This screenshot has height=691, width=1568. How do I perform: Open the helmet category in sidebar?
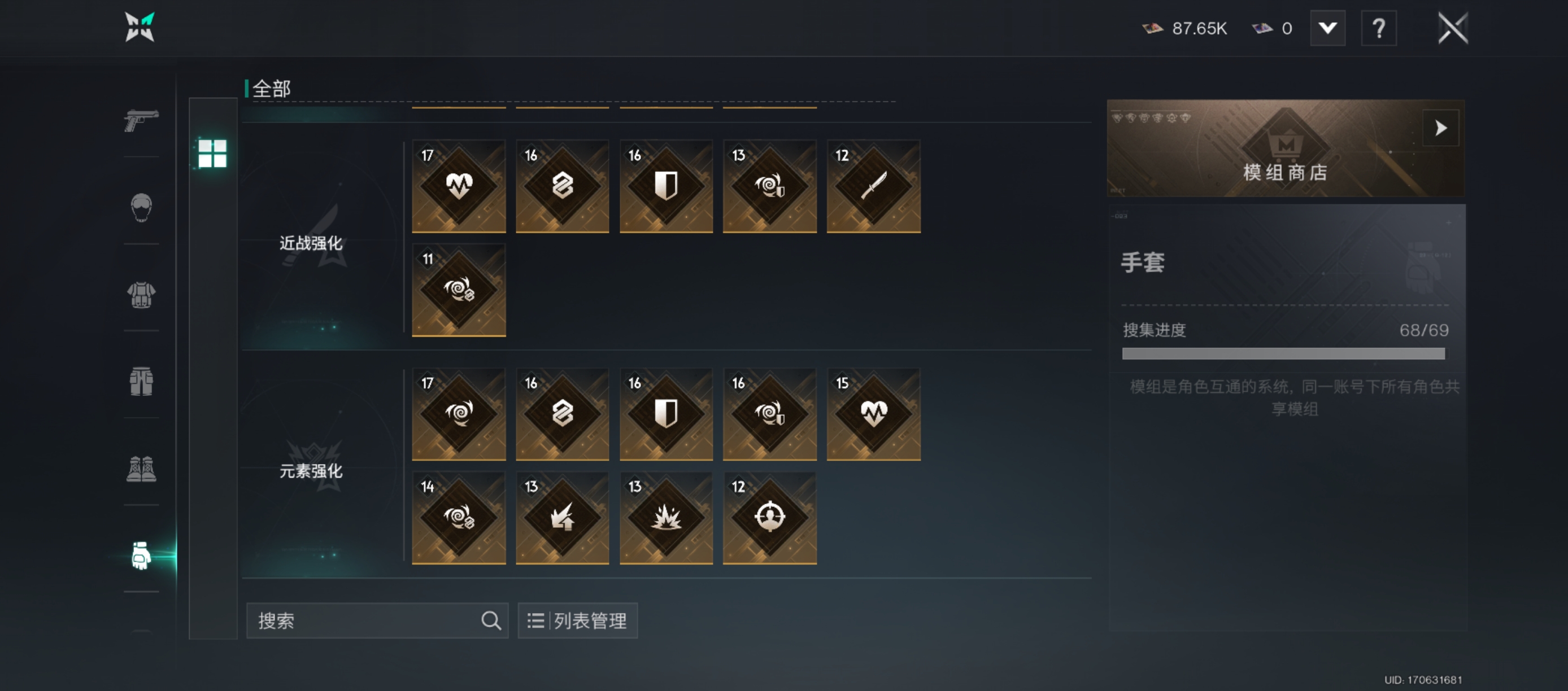[141, 207]
